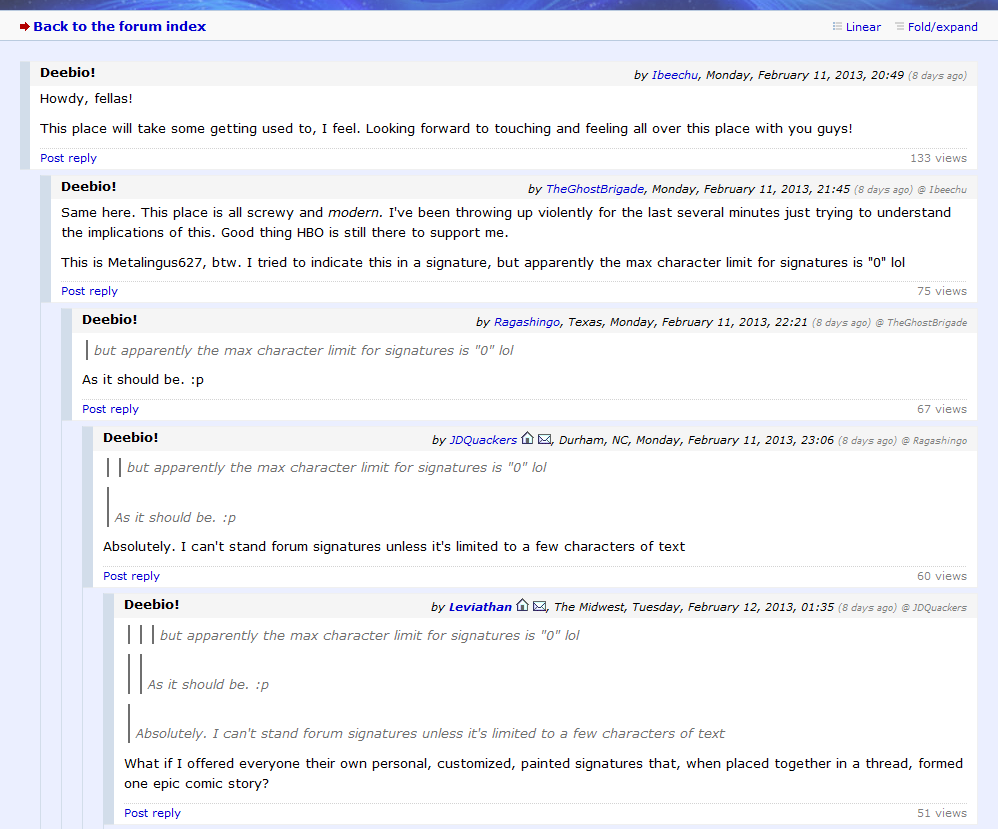Image resolution: width=998 pixels, height=829 pixels.
Task: Click '@ Ibeechu' reply reference
Action: click(x=942, y=190)
